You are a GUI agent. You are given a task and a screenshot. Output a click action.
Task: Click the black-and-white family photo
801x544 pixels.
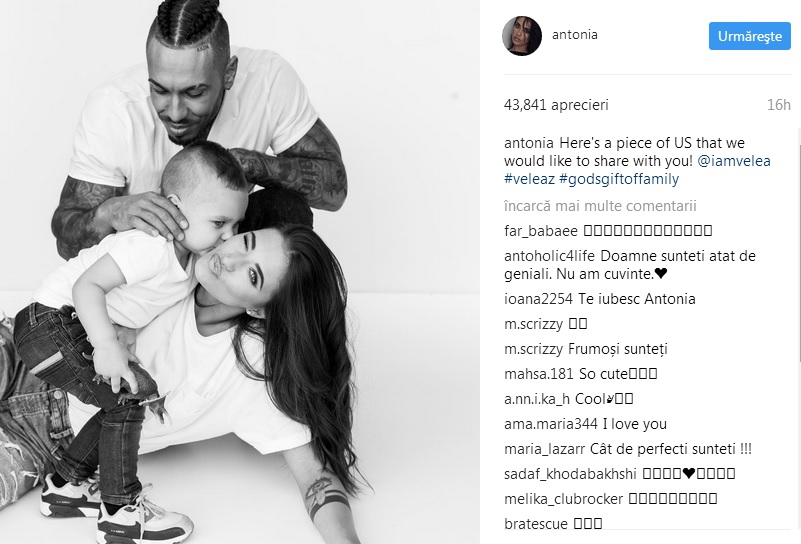(240, 272)
